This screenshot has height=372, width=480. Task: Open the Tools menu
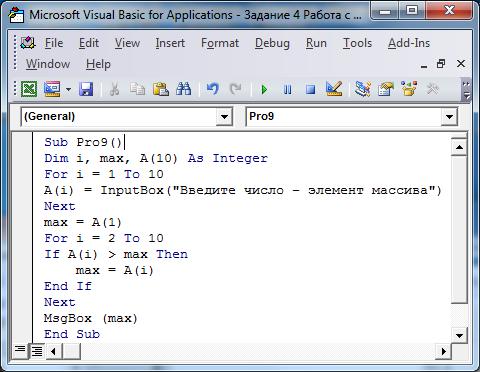pos(357,43)
